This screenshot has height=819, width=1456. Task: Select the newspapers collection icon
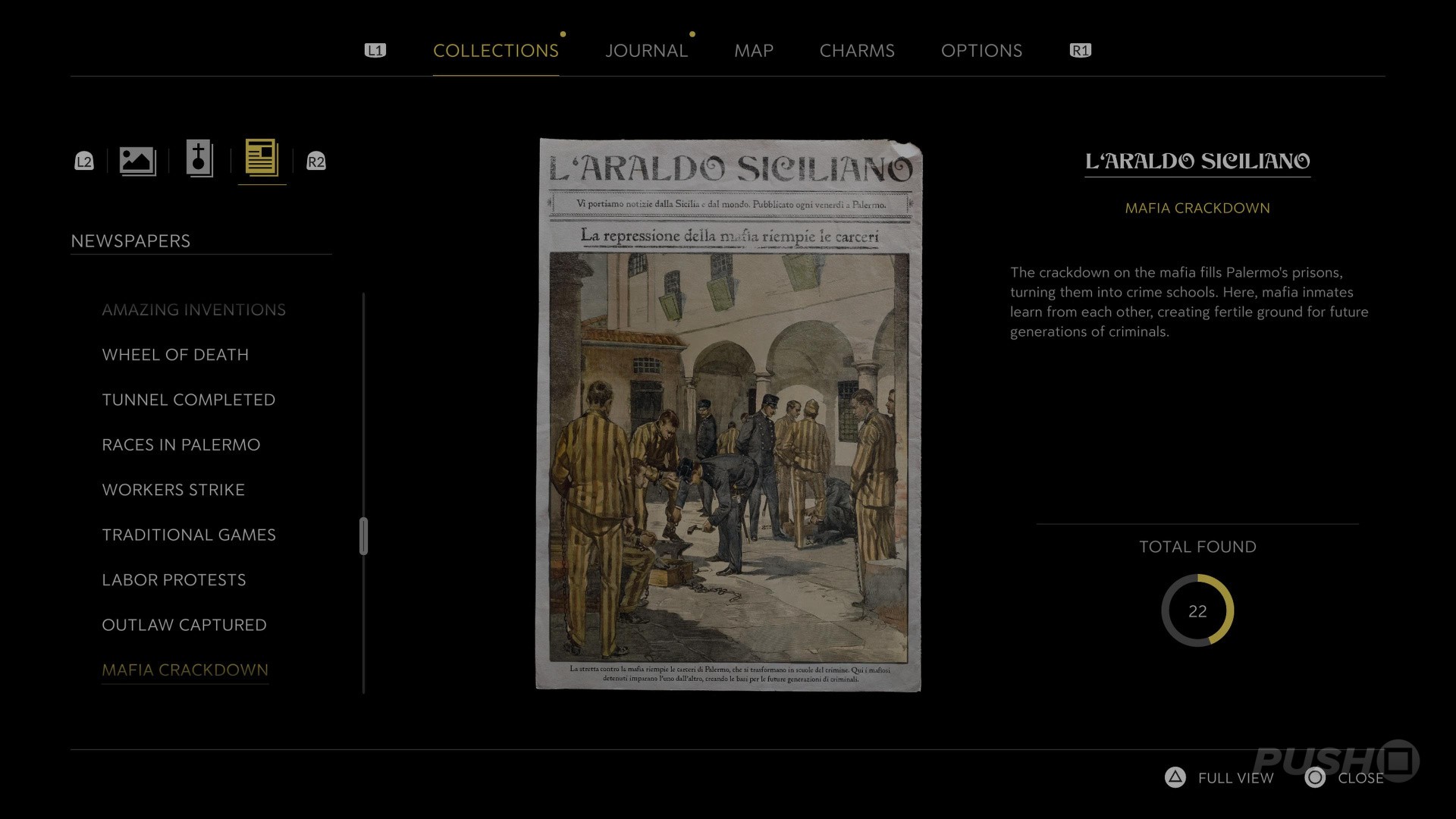pyautogui.click(x=262, y=159)
